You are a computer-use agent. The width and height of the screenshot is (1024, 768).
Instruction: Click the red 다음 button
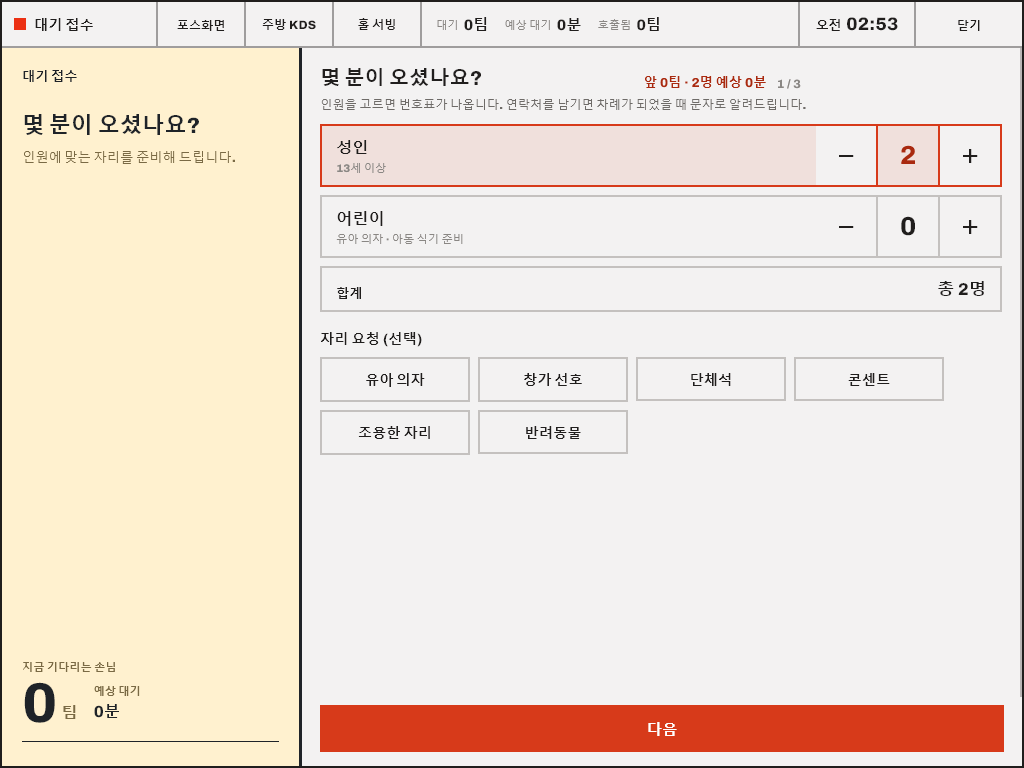(x=662, y=728)
